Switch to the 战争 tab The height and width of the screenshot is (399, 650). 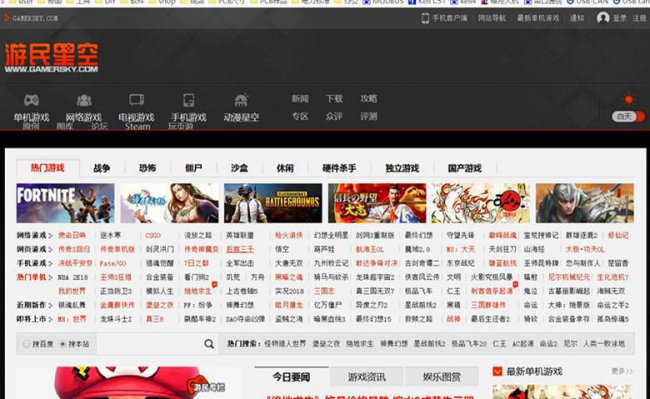[102, 168]
